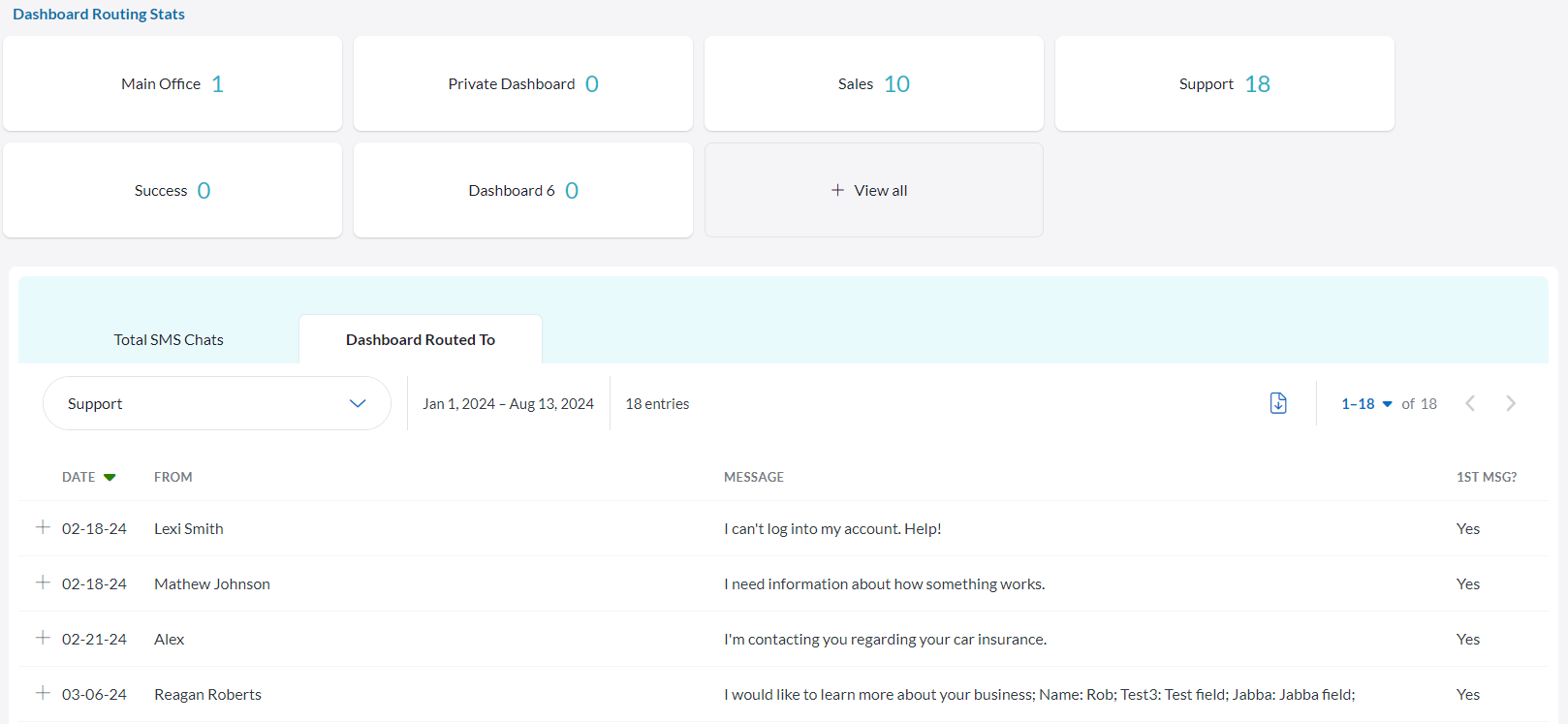Switch to the Total SMS Chats tab
This screenshot has width=1568, height=724.
point(169,340)
